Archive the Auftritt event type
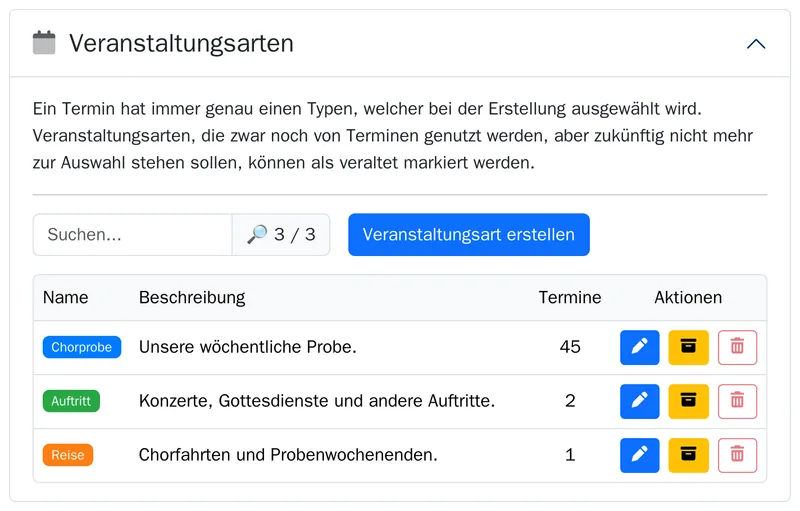 688,401
